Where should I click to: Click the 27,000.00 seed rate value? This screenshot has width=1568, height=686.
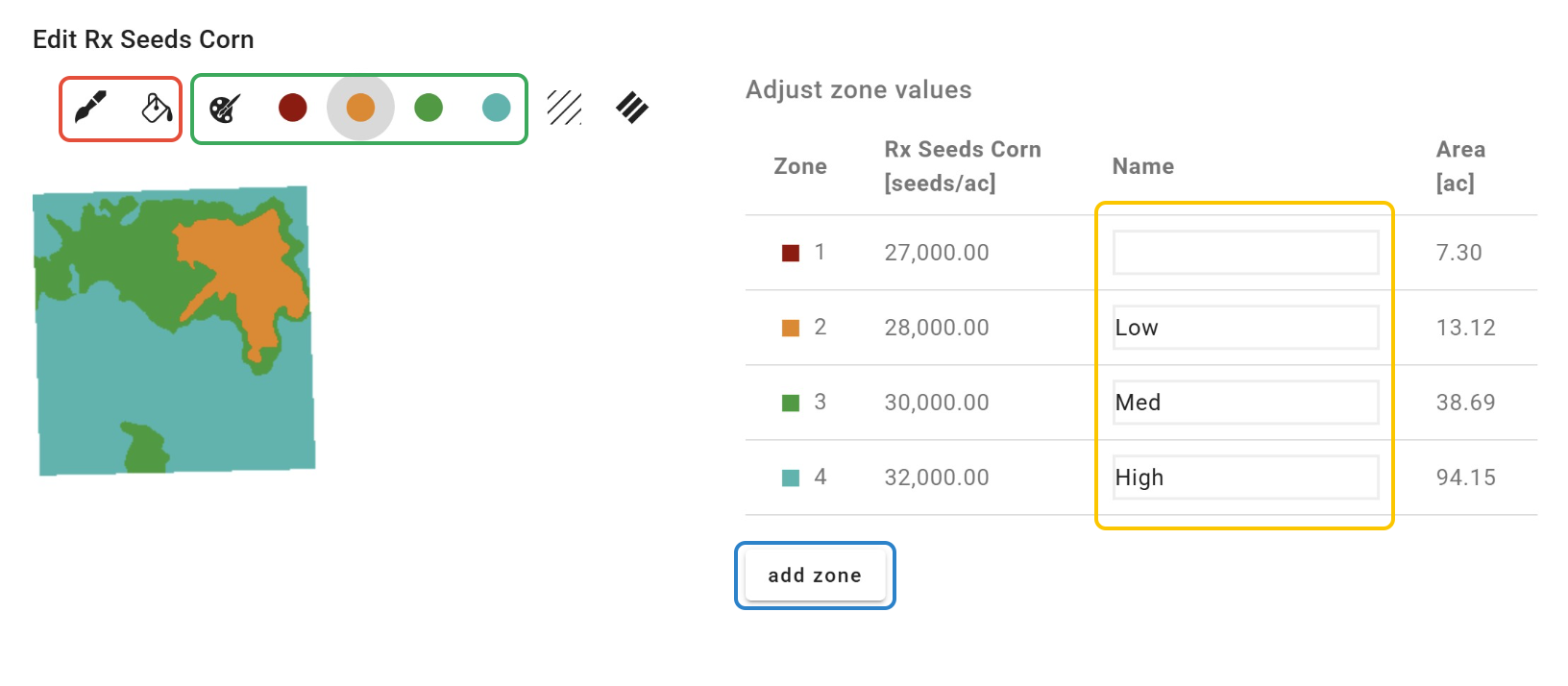pos(937,253)
